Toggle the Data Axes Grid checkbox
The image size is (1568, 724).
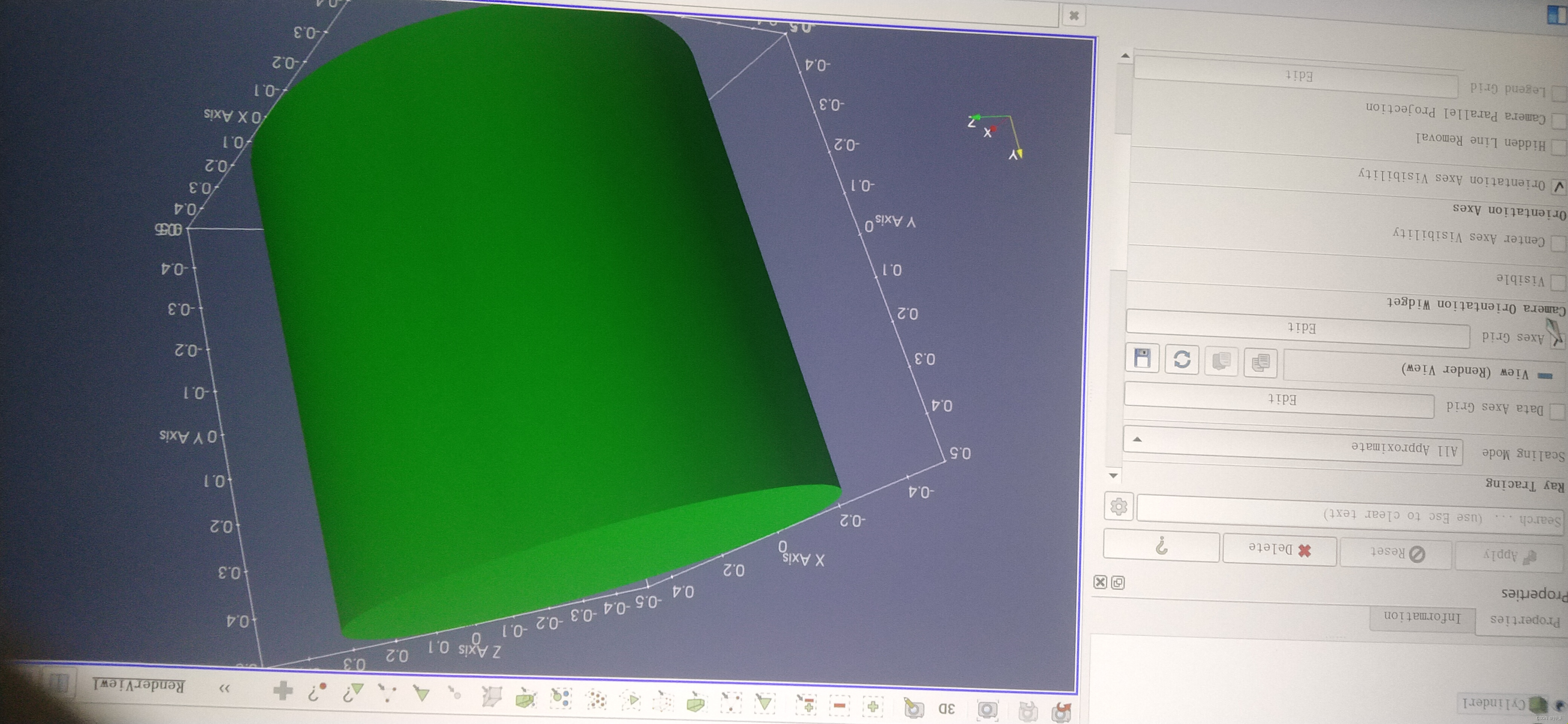[x=1557, y=412]
